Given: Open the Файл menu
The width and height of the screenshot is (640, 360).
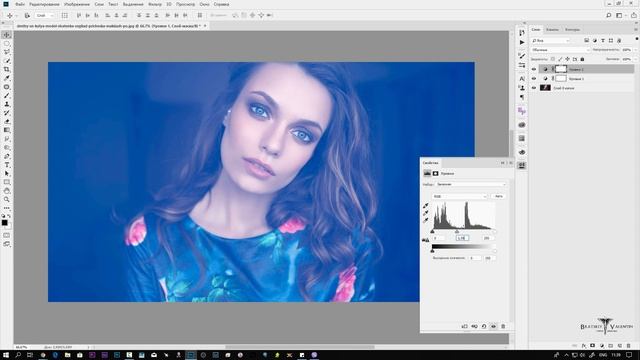Looking at the screenshot, I should [20, 4].
